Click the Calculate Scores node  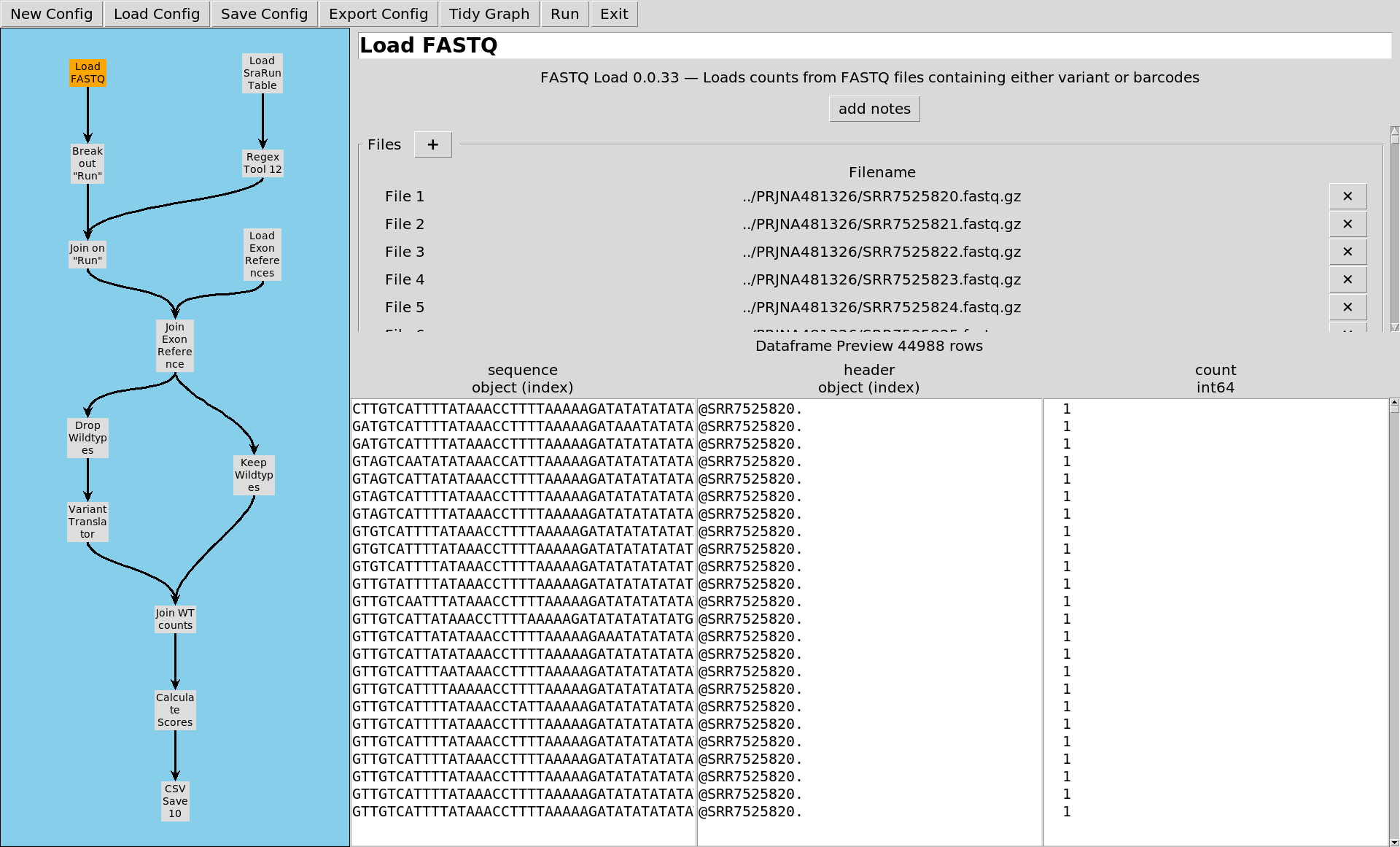pyautogui.click(x=175, y=710)
